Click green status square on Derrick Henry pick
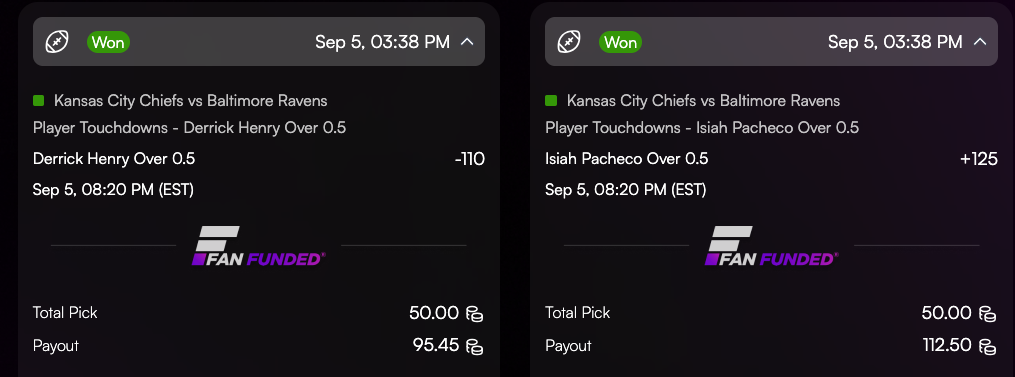1015x377 pixels. tap(38, 100)
